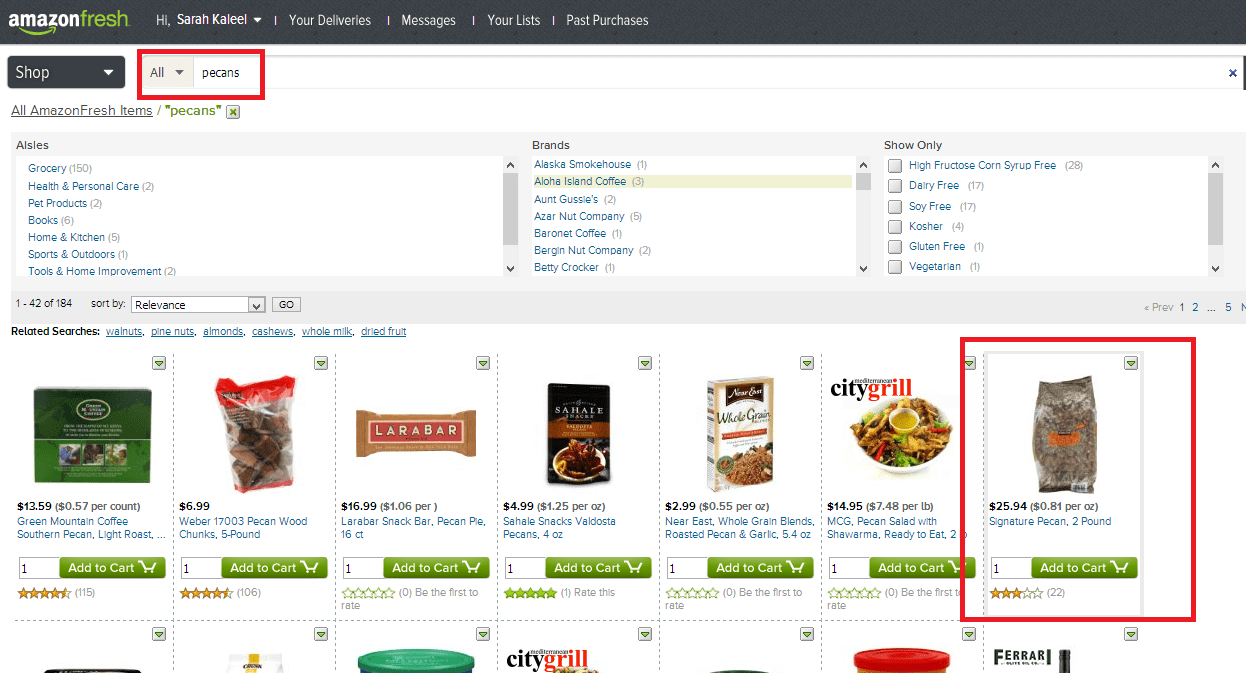Check the Kosher filter
Image resolution: width=1246 pixels, height=673 pixels.
click(895, 227)
